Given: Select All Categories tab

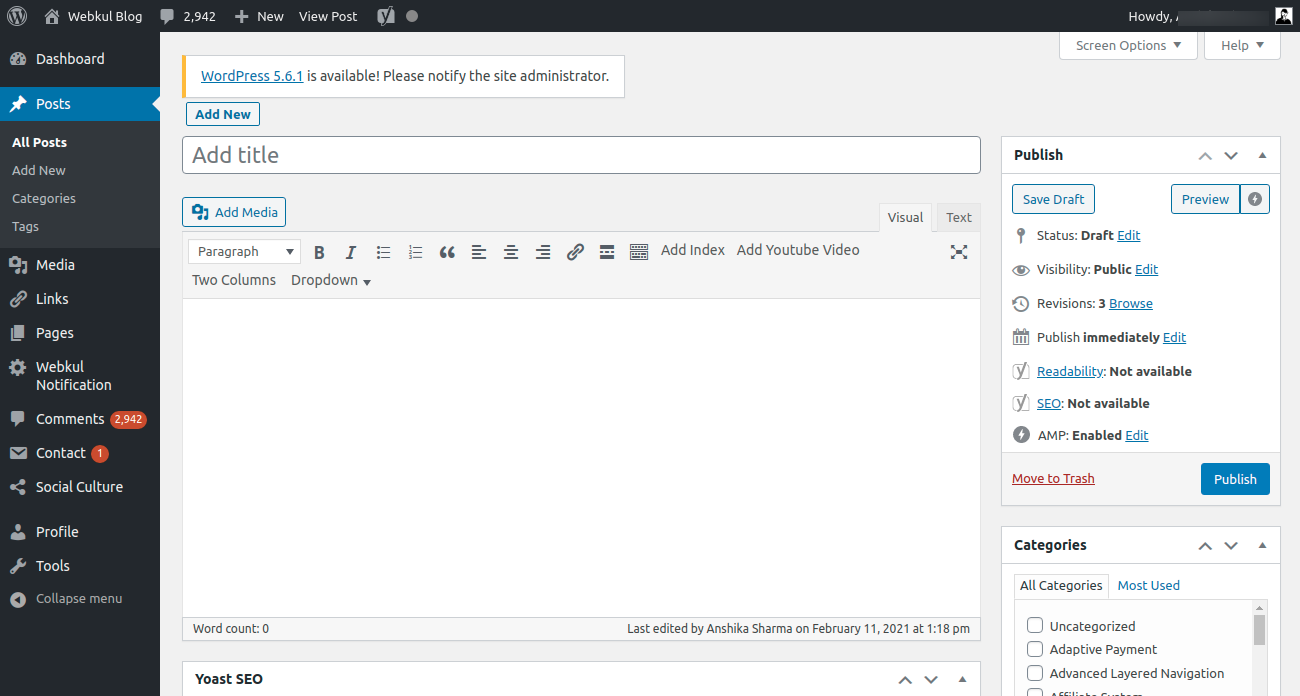Looking at the screenshot, I should point(1061,586).
